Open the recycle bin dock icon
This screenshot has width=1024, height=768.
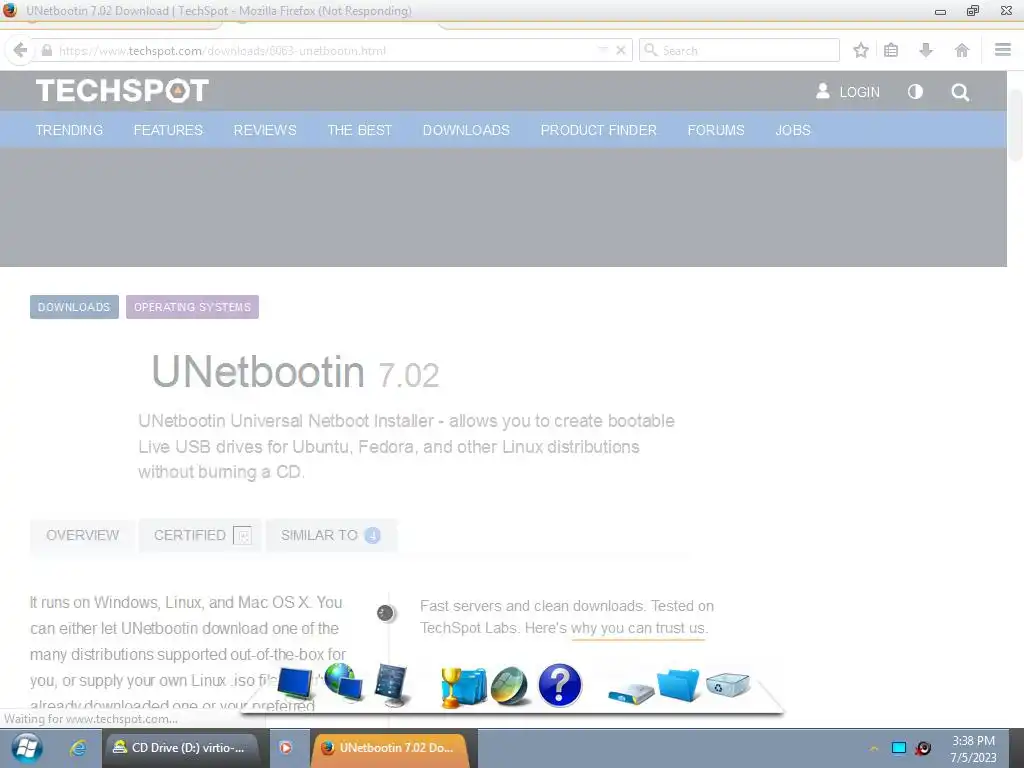click(728, 685)
